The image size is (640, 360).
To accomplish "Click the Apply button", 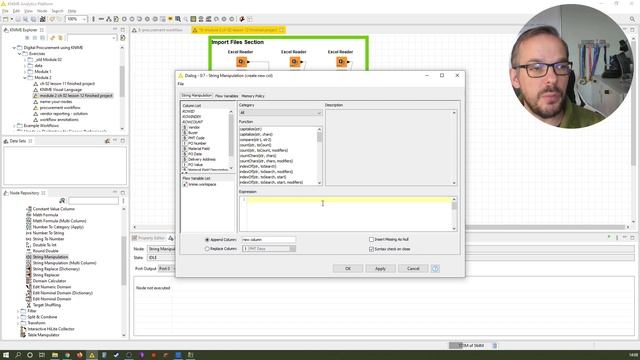I will [x=380, y=269].
